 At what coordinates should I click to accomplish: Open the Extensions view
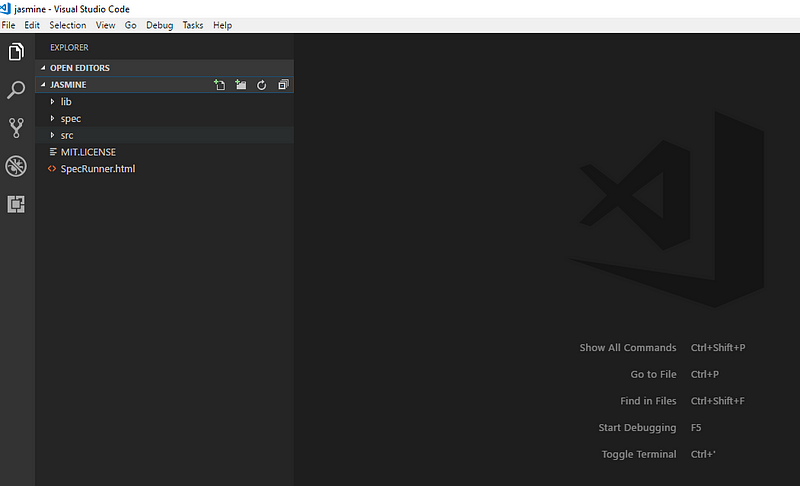pyautogui.click(x=16, y=204)
